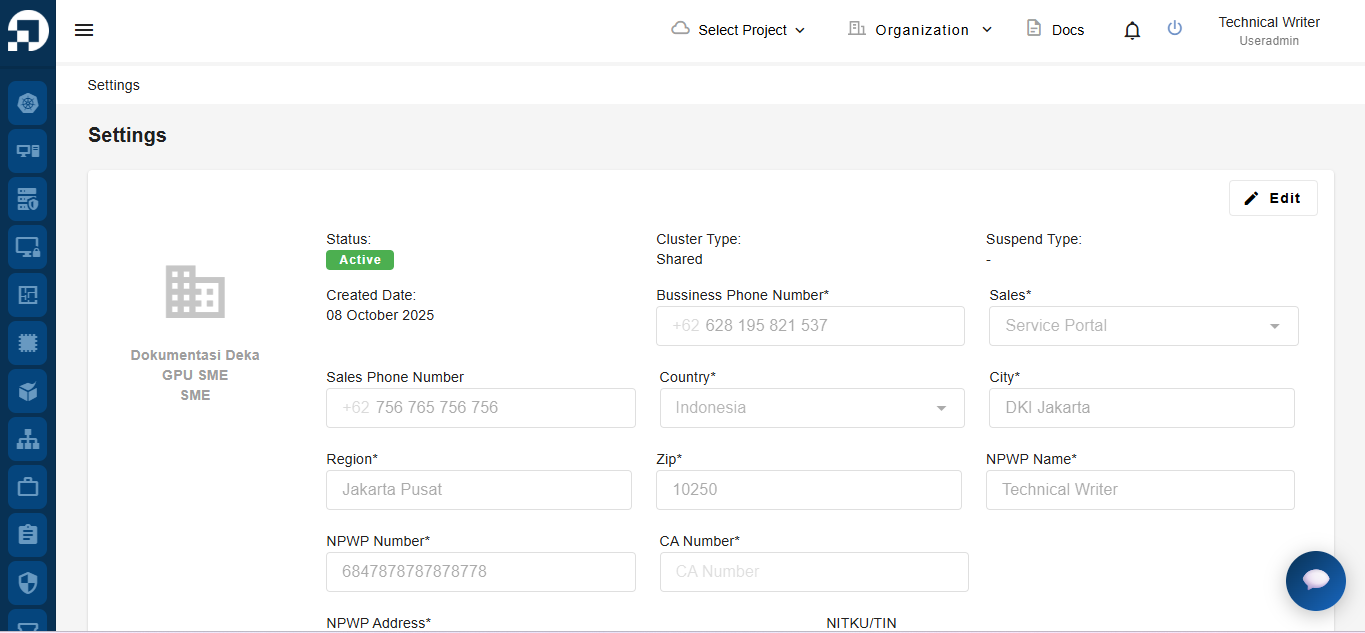Click the Edit button
Image resolution: width=1365 pixels, height=633 pixels.
tap(1272, 198)
